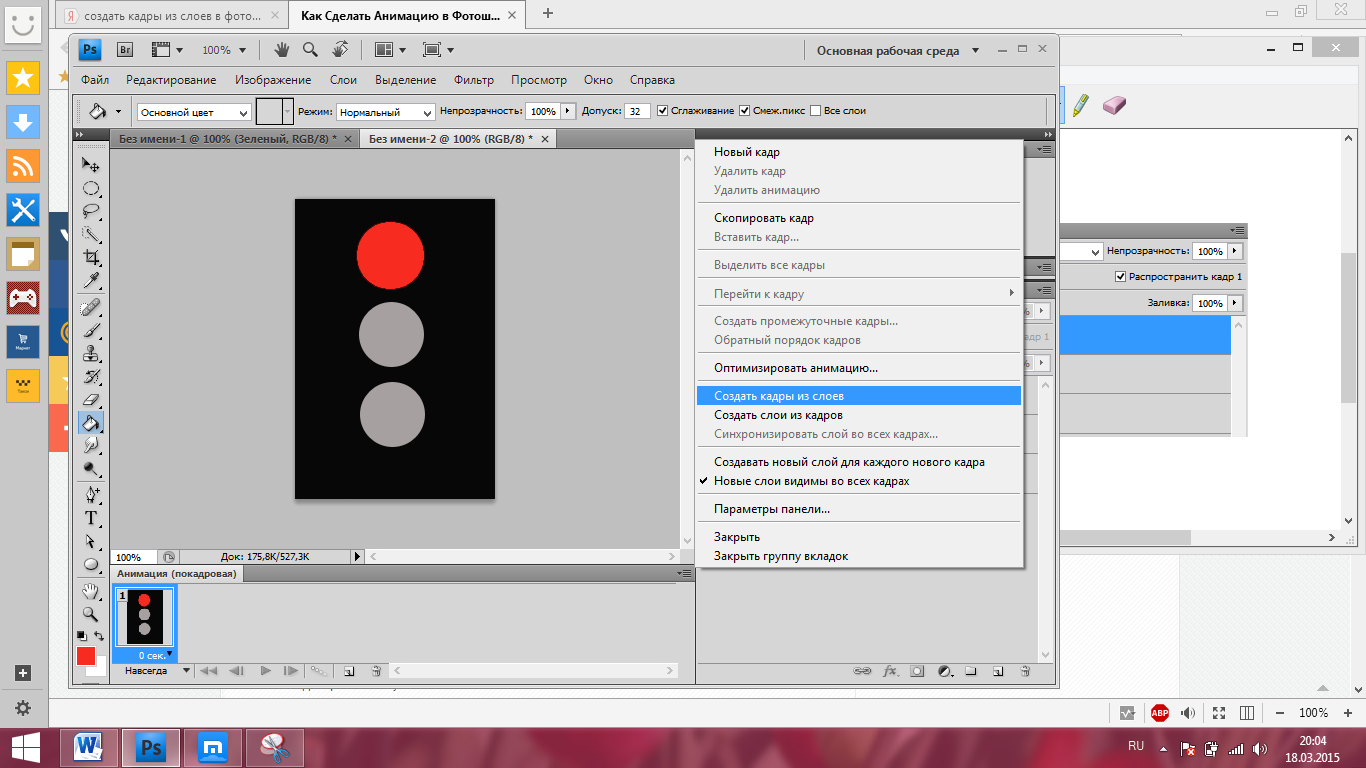Select the Eyedropper tool
Screen dimensions: 1366x768
pos(91,280)
